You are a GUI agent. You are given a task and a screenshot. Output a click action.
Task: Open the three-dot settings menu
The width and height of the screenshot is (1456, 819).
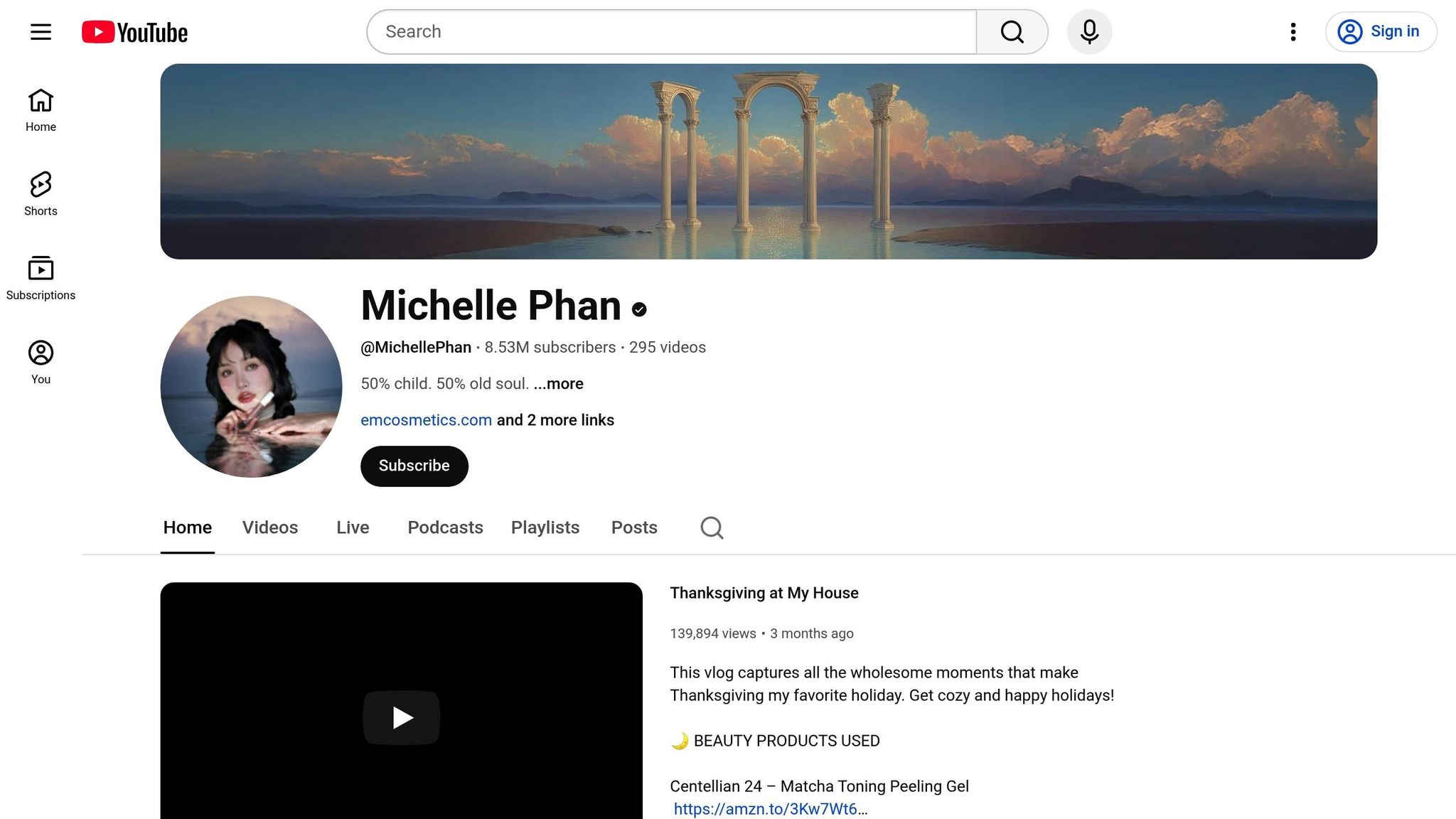[x=1292, y=31]
